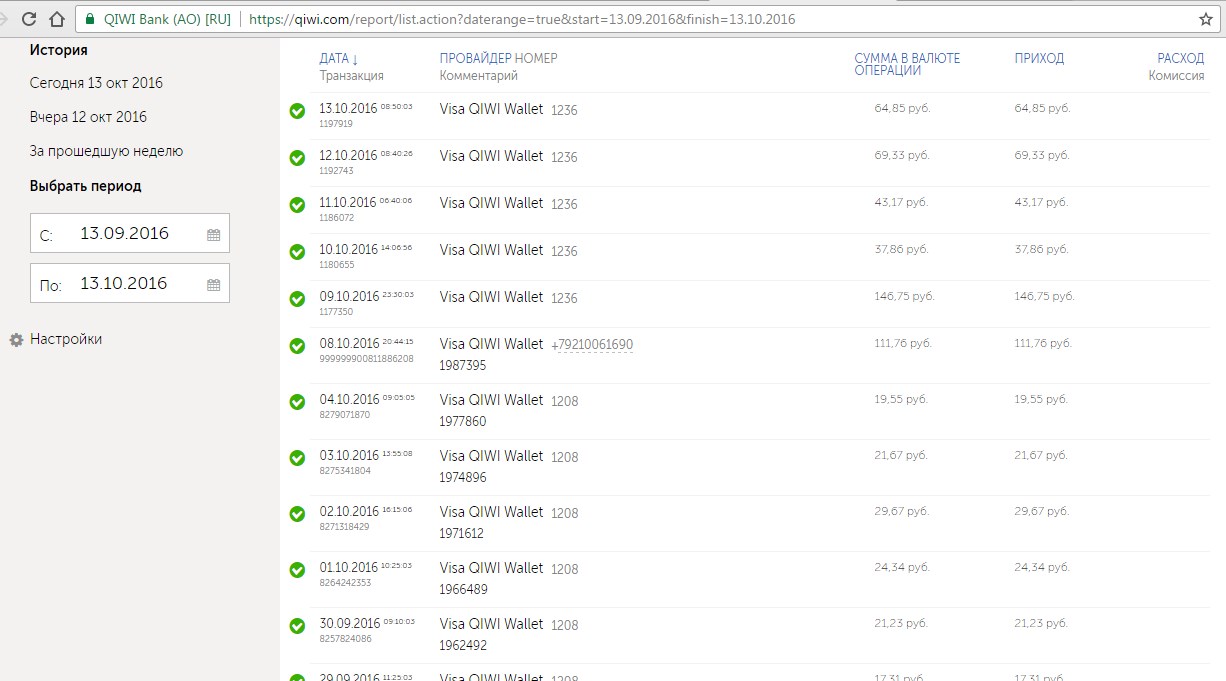Screen dimensions: 1226x681
Task: Click green status check of 03.10.2016 transaction
Action: click(297, 458)
